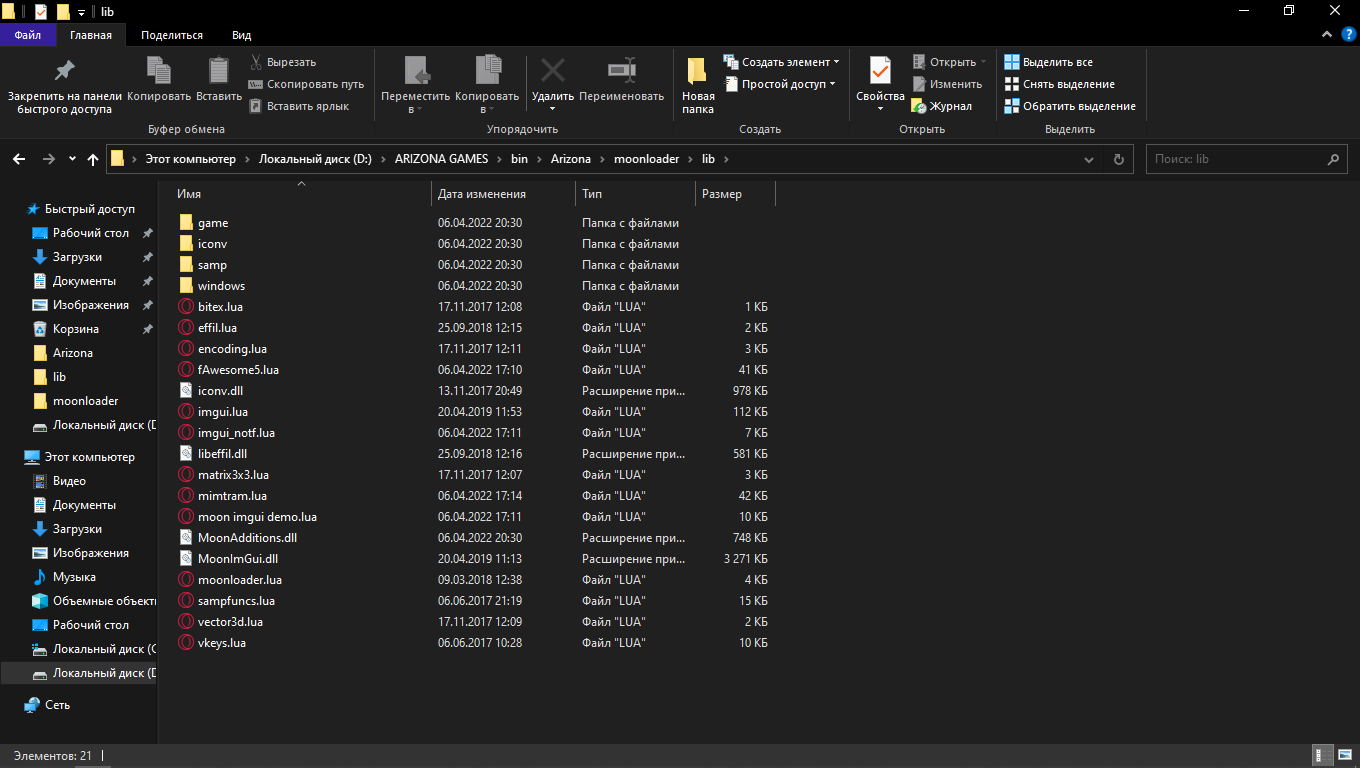Click the Pin to Quick Access icon
The image size is (1360, 768).
coord(64,72)
